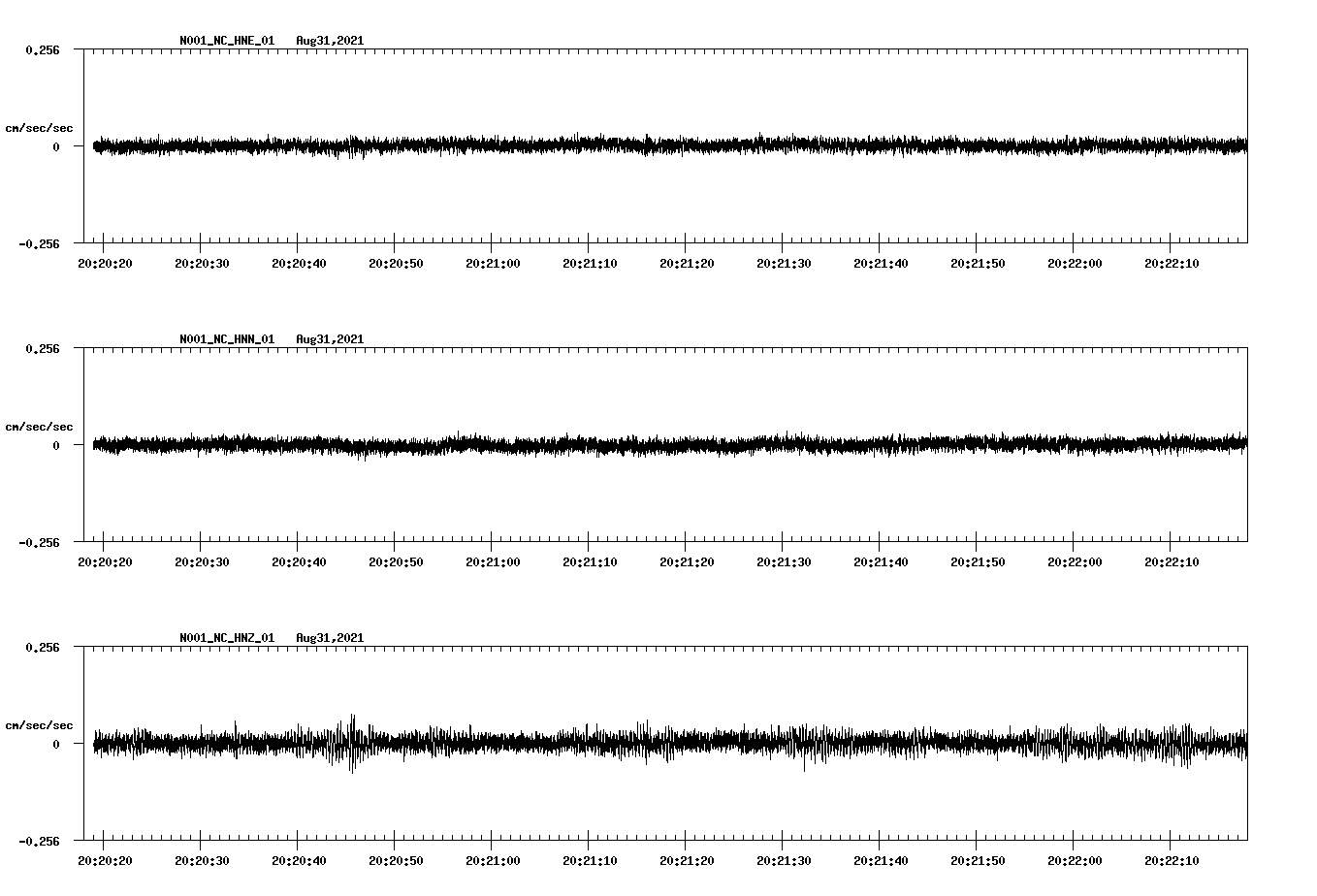1317x896 pixels.
Task: Click the N001_NC_HNE_01 channel title
Action: pyautogui.click(x=227, y=41)
